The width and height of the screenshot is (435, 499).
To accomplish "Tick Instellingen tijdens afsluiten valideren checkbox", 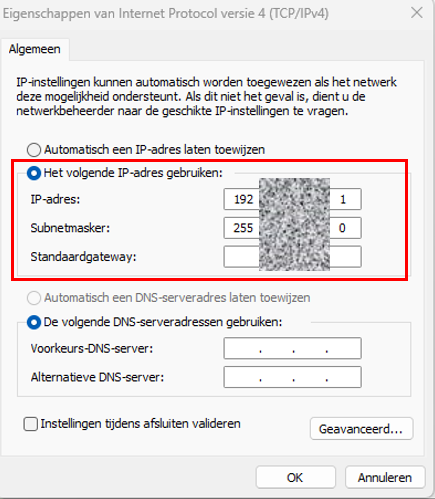I will 31,424.
